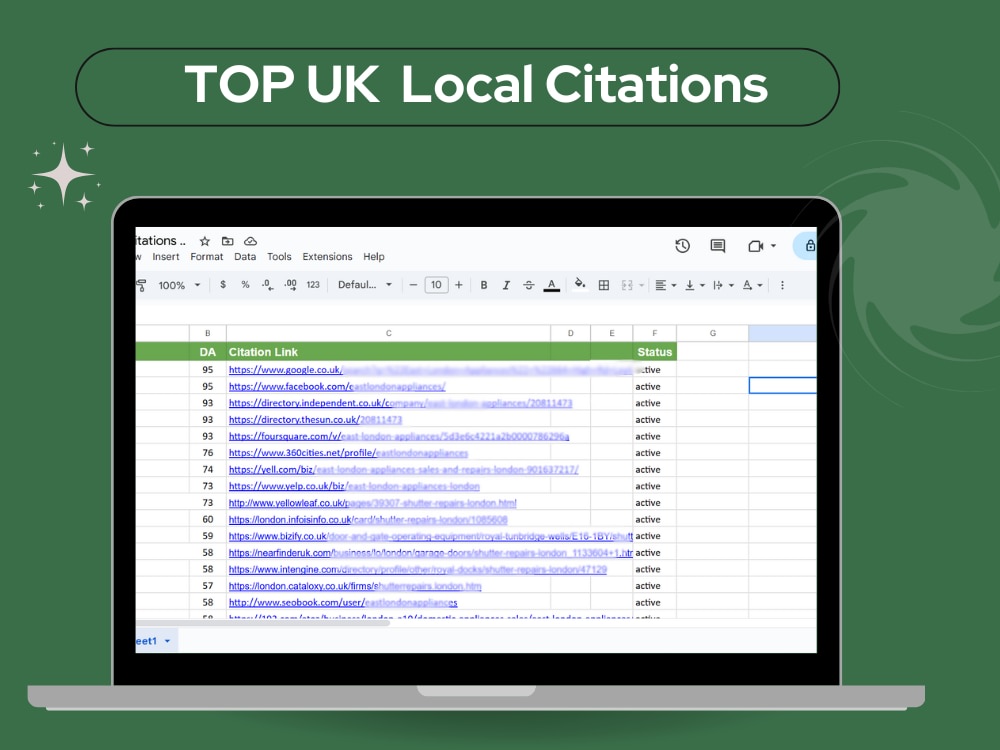Select column C header
The image size is (1000, 750).
[388, 333]
